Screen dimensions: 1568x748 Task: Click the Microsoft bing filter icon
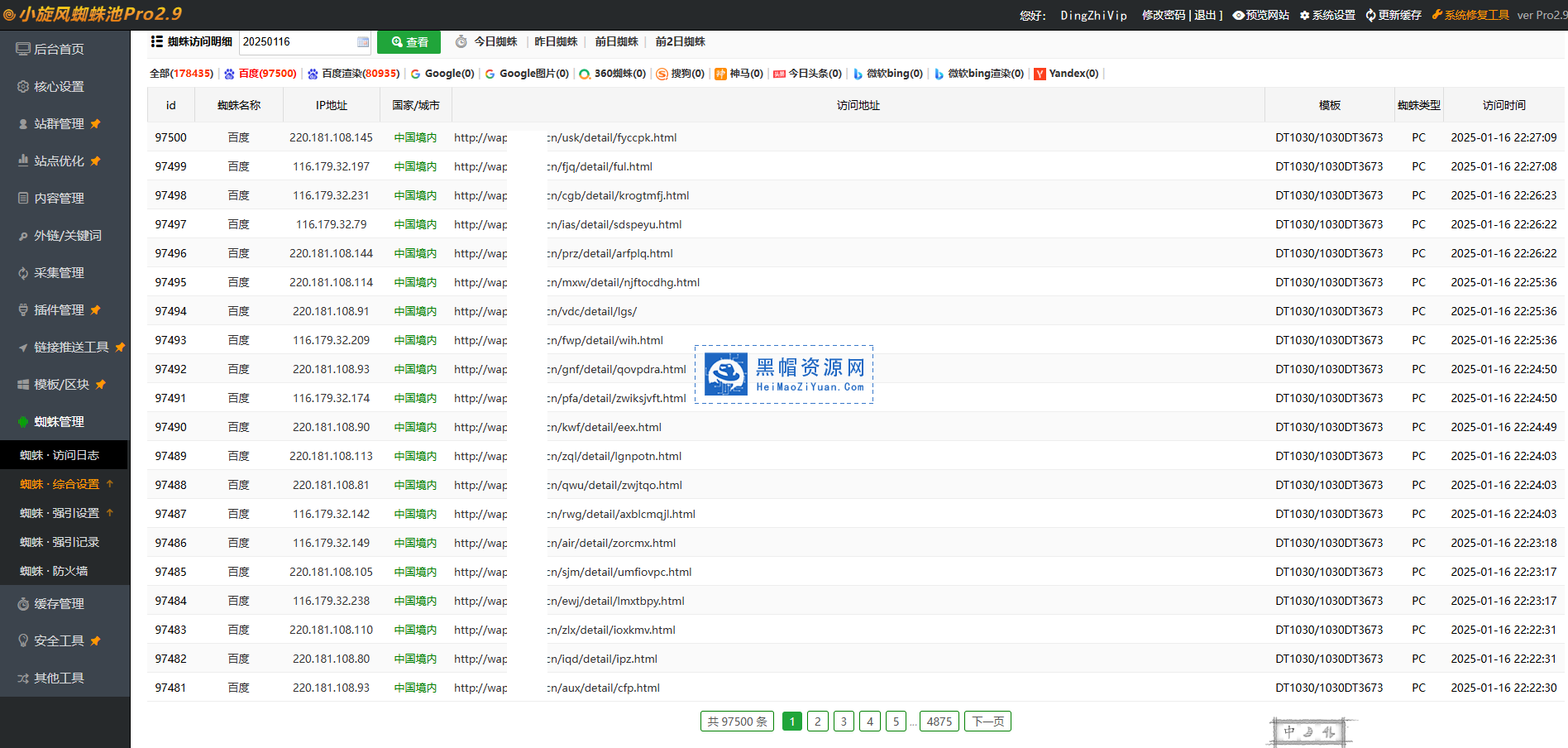click(x=858, y=74)
